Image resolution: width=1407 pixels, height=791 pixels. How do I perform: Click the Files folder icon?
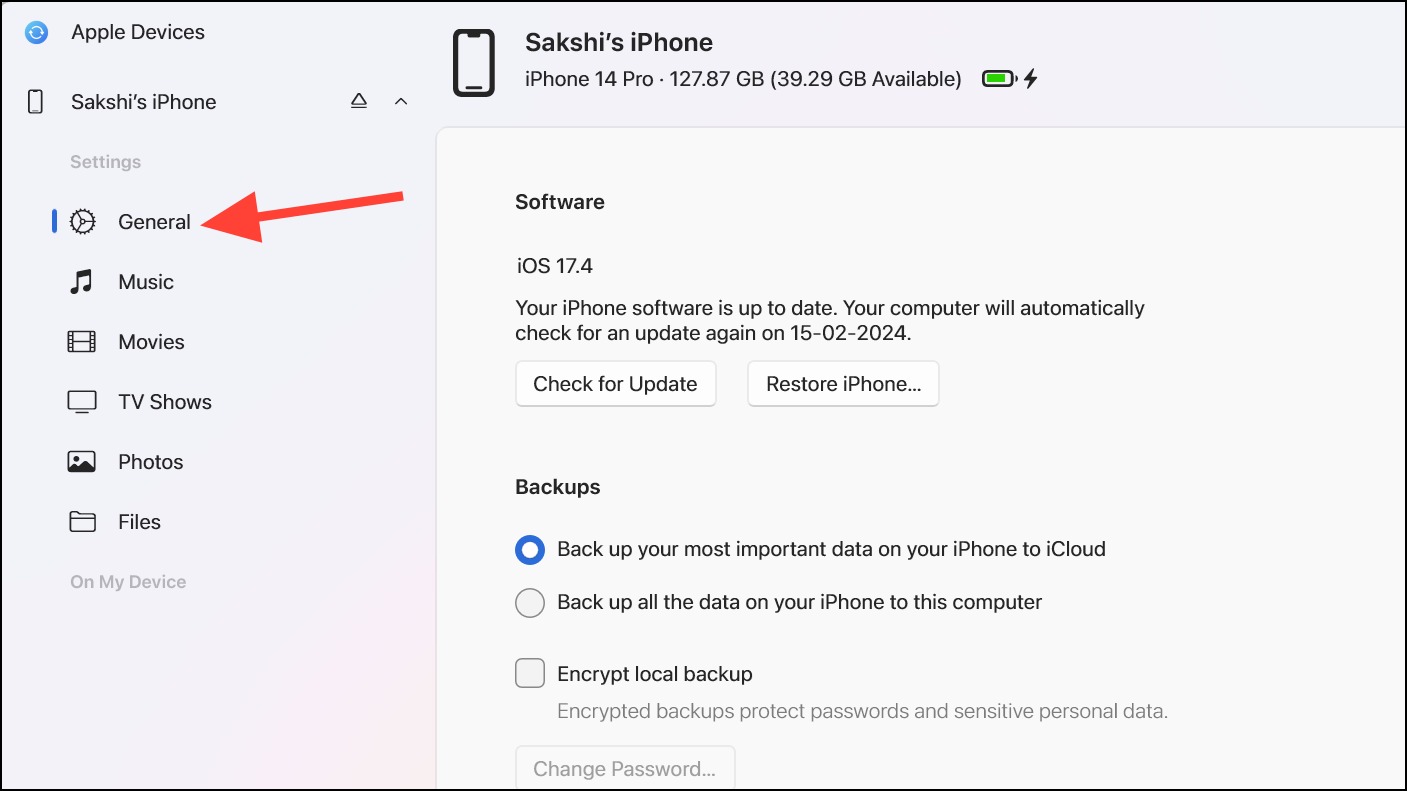(82, 522)
